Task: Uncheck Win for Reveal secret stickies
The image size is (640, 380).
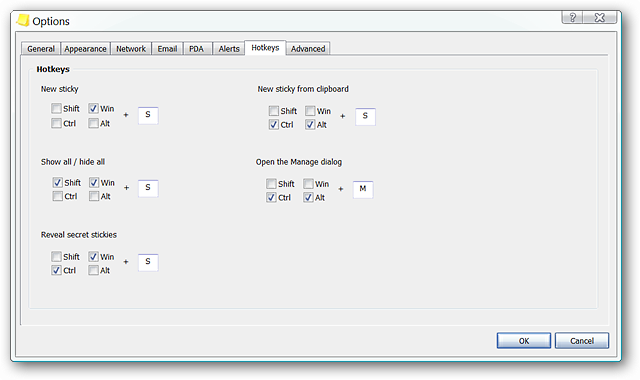Action: pos(93,256)
